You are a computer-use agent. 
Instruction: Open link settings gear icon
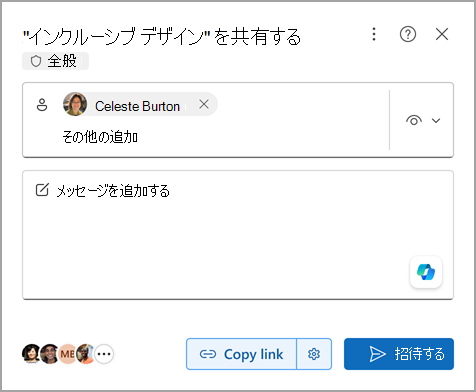[x=314, y=354]
